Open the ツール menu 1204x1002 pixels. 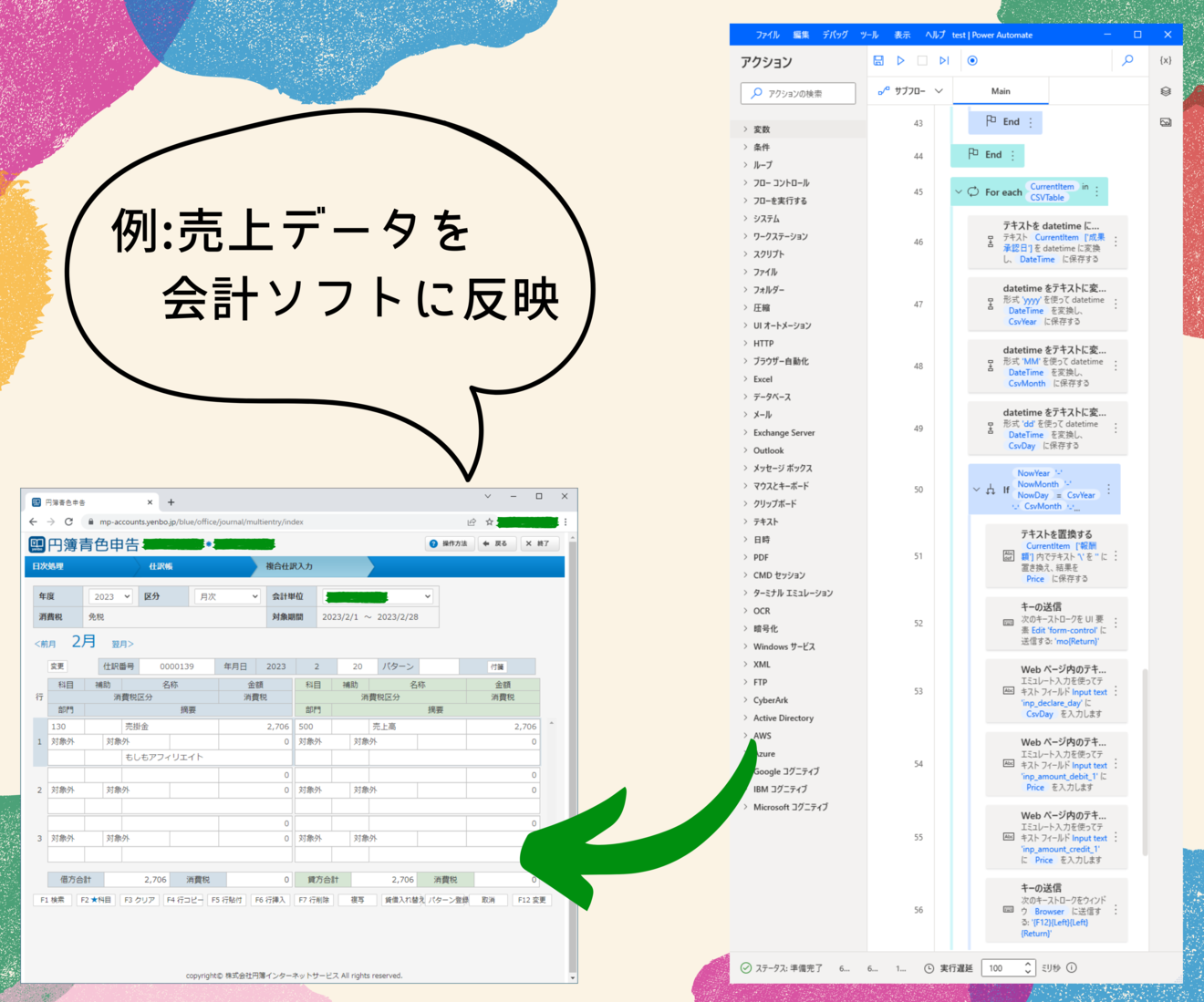869,35
